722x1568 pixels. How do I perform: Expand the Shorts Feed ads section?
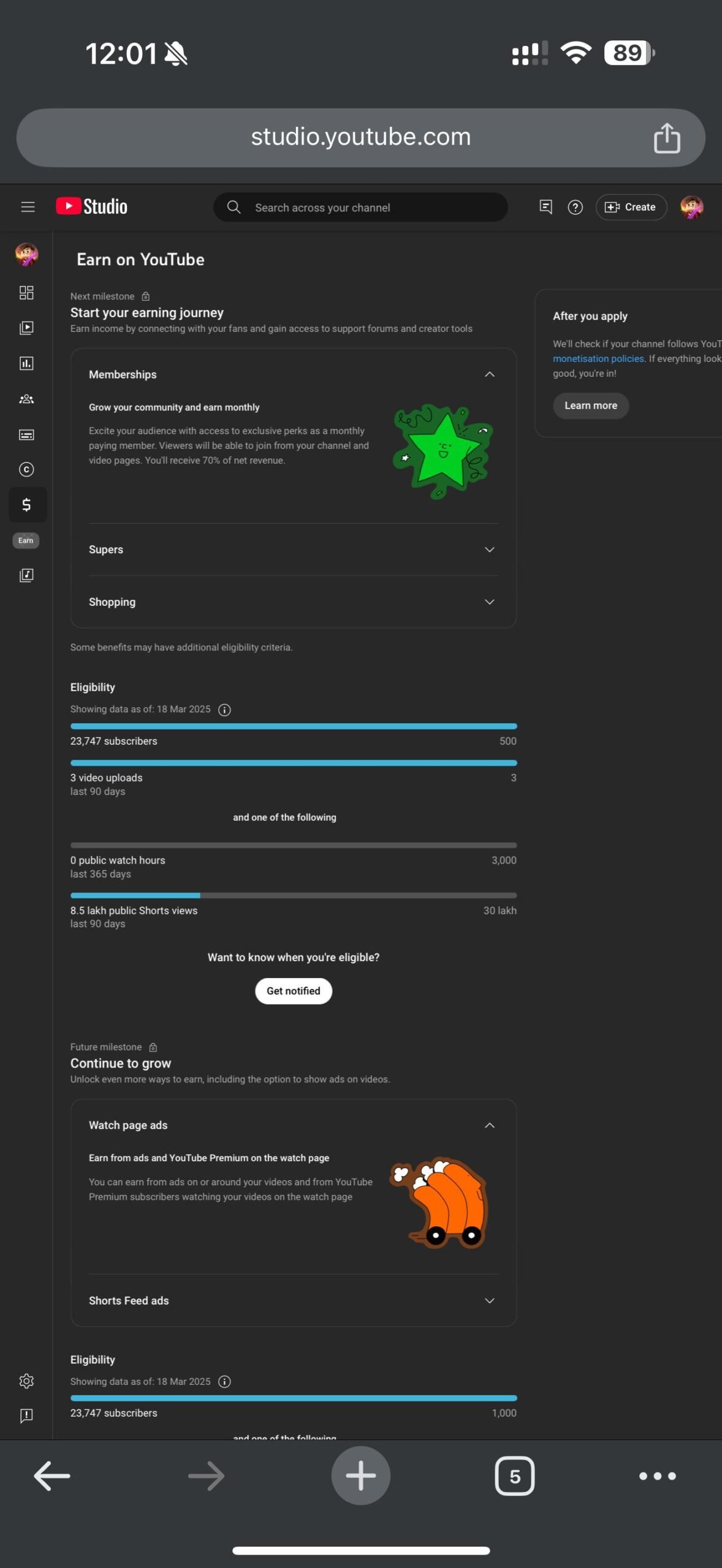coord(489,1300)
